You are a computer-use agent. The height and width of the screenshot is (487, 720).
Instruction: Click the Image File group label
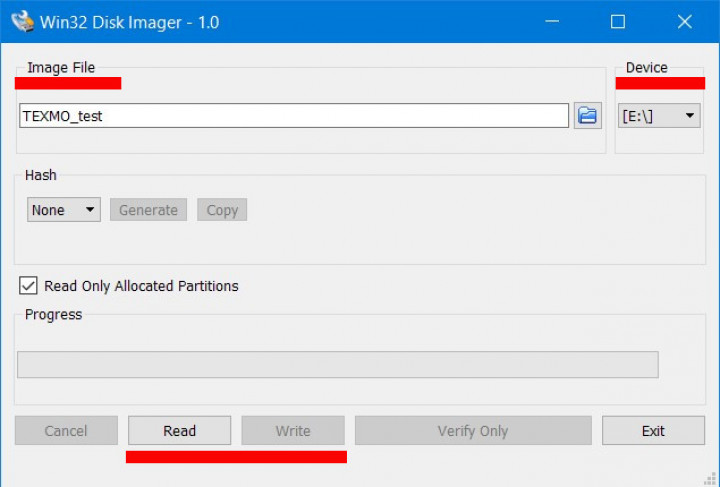[61, 67]
